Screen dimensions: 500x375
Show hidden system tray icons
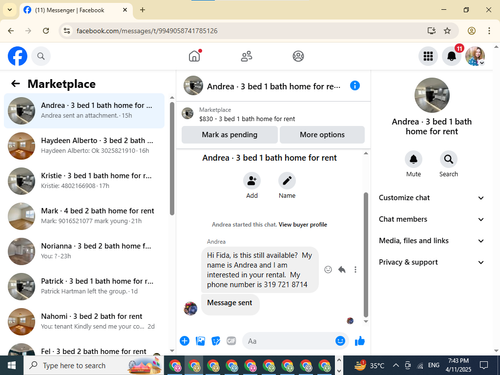(396, 365)
